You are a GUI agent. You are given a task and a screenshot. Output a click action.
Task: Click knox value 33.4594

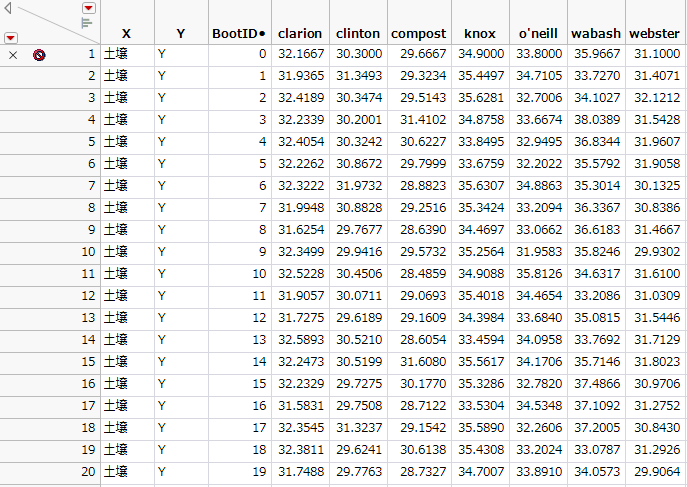coord(481,340)
